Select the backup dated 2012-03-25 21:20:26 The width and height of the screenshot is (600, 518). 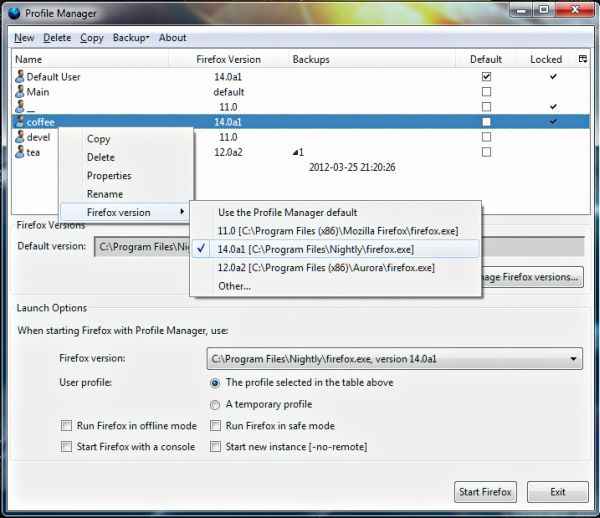352,167
